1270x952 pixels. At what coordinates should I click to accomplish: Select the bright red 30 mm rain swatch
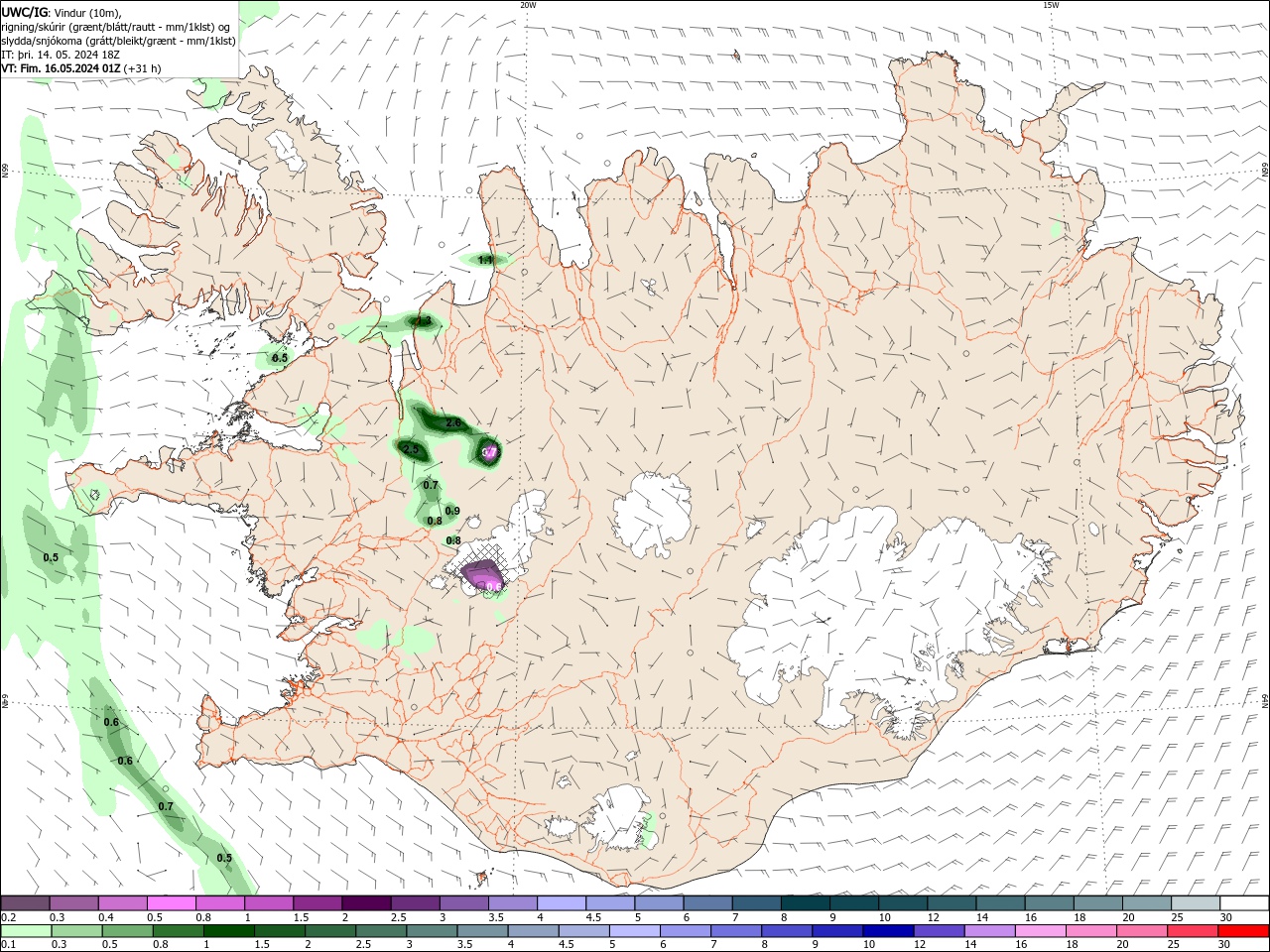click(x=1244, y=931)
